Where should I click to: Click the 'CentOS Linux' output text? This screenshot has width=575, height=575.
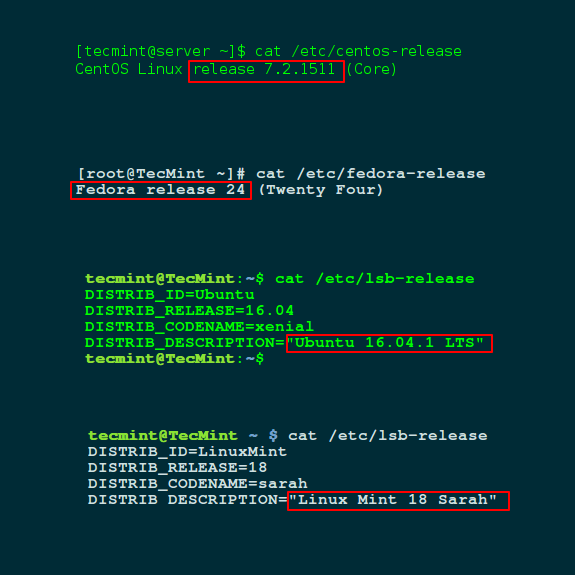point(129,69)
